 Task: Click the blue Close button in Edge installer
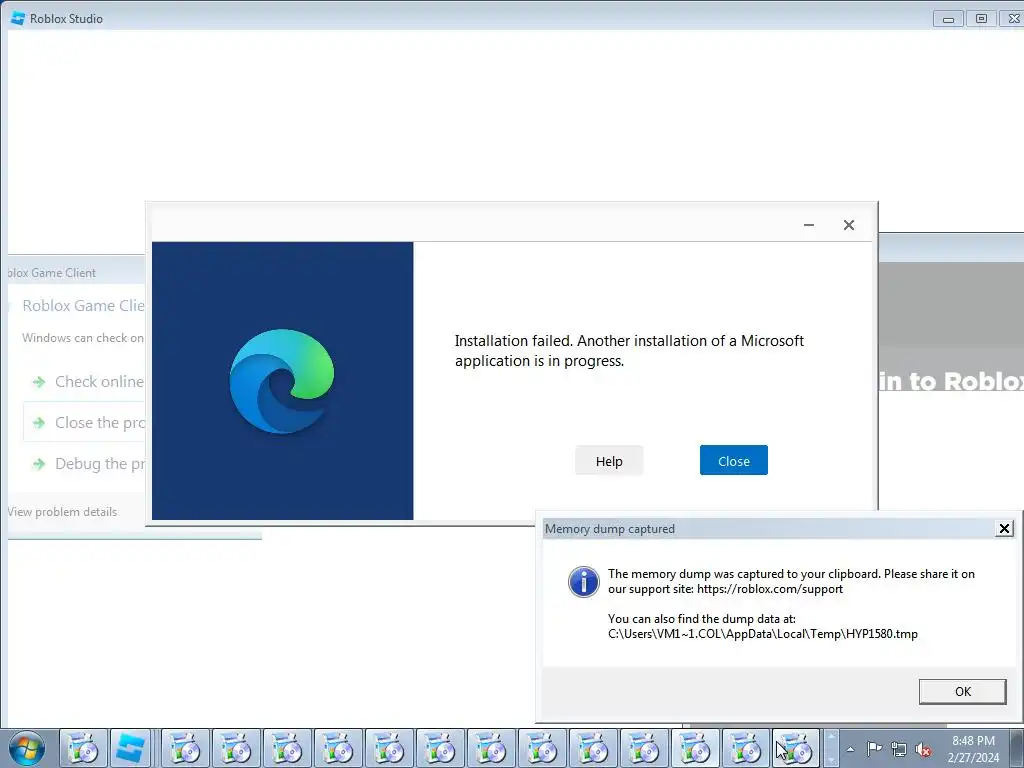[733, 460]
